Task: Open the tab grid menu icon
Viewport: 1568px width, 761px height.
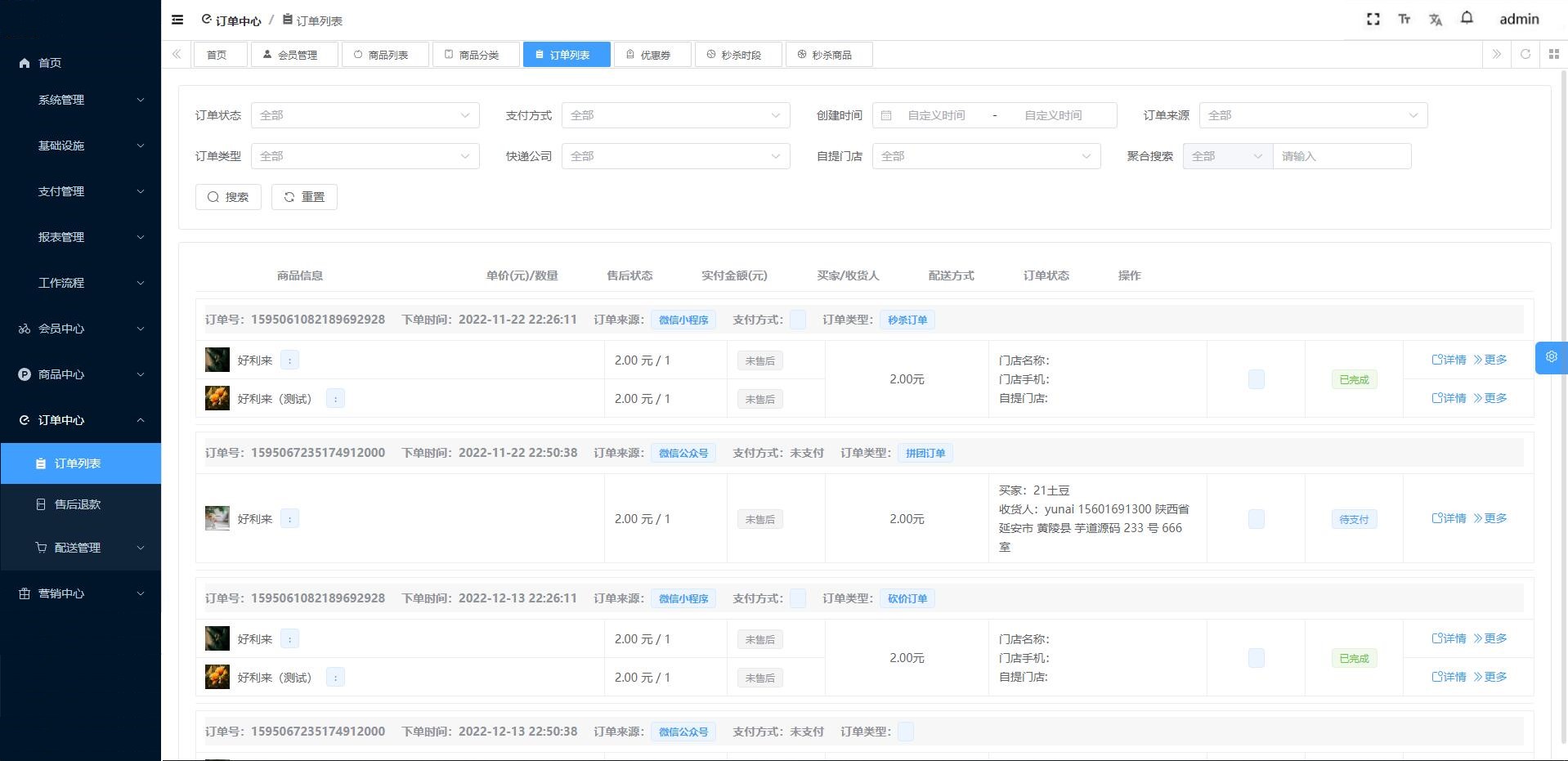Action: tap(1553, 54)
